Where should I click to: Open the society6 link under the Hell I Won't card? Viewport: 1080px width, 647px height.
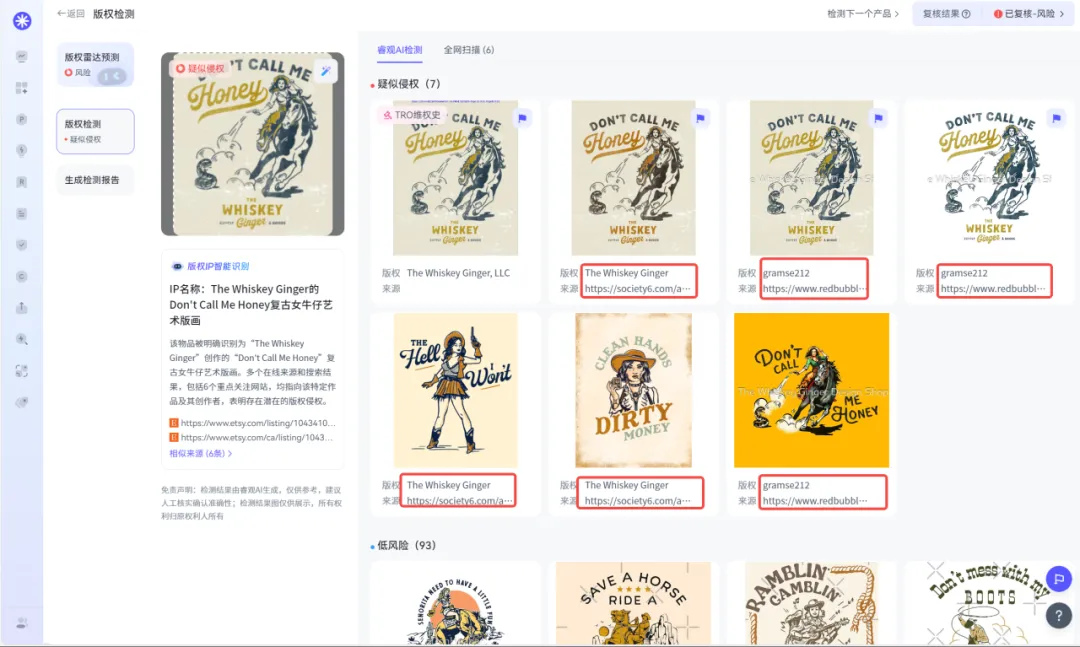click(x=459, y=501)
